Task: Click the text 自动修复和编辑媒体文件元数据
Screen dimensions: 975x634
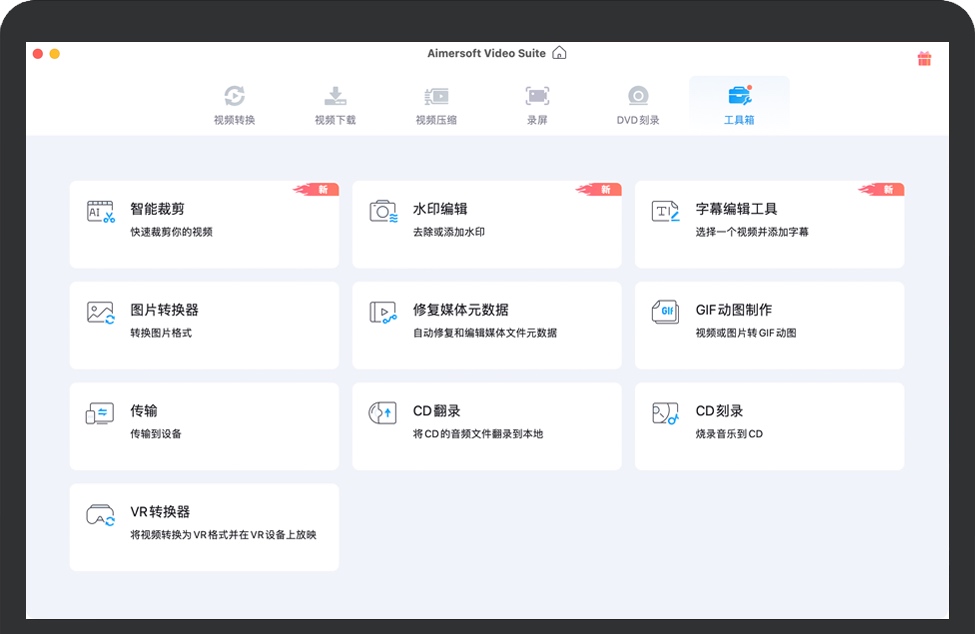Action: (x=485, y=333)
